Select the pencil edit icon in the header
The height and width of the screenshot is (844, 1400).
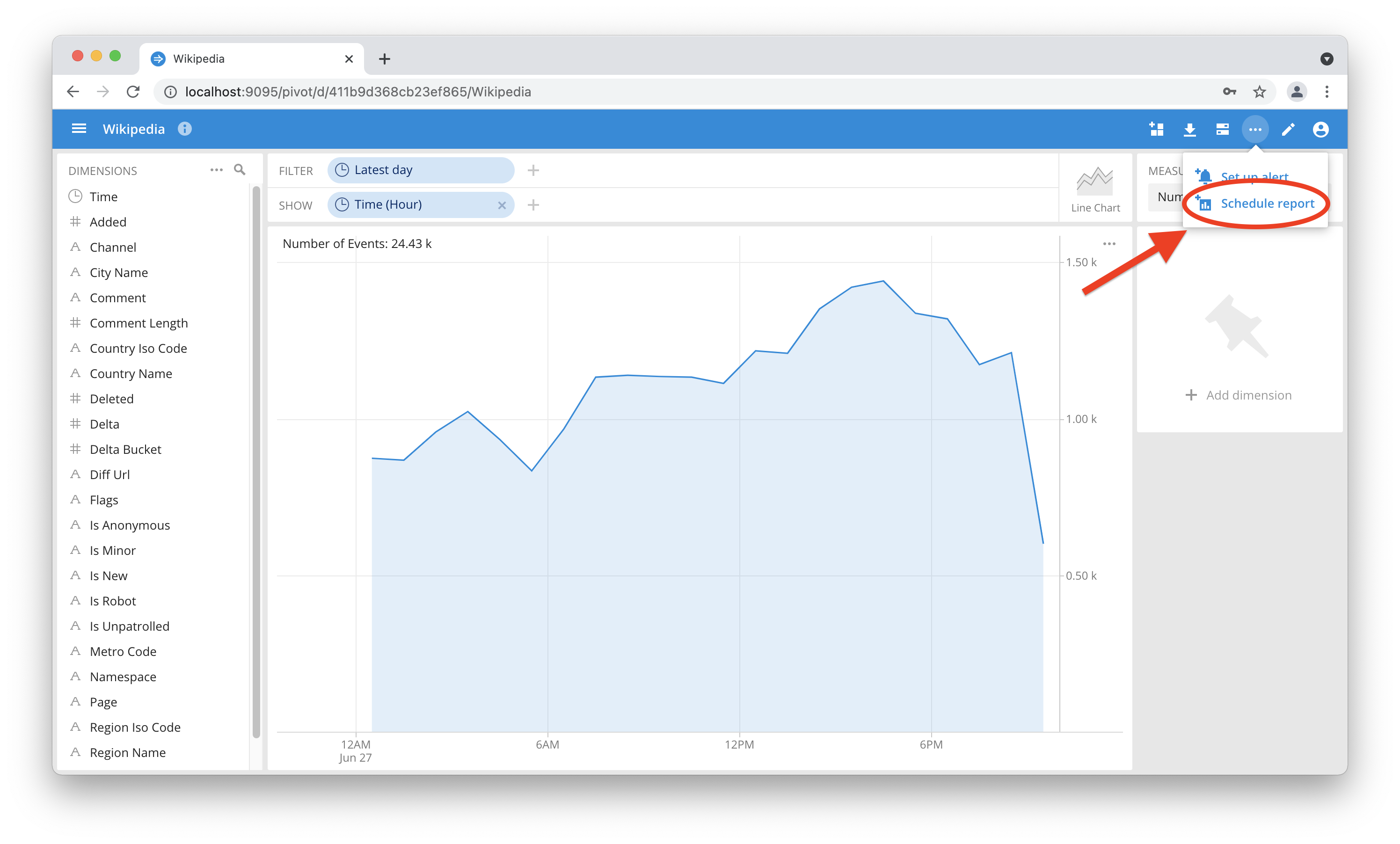1288,129
